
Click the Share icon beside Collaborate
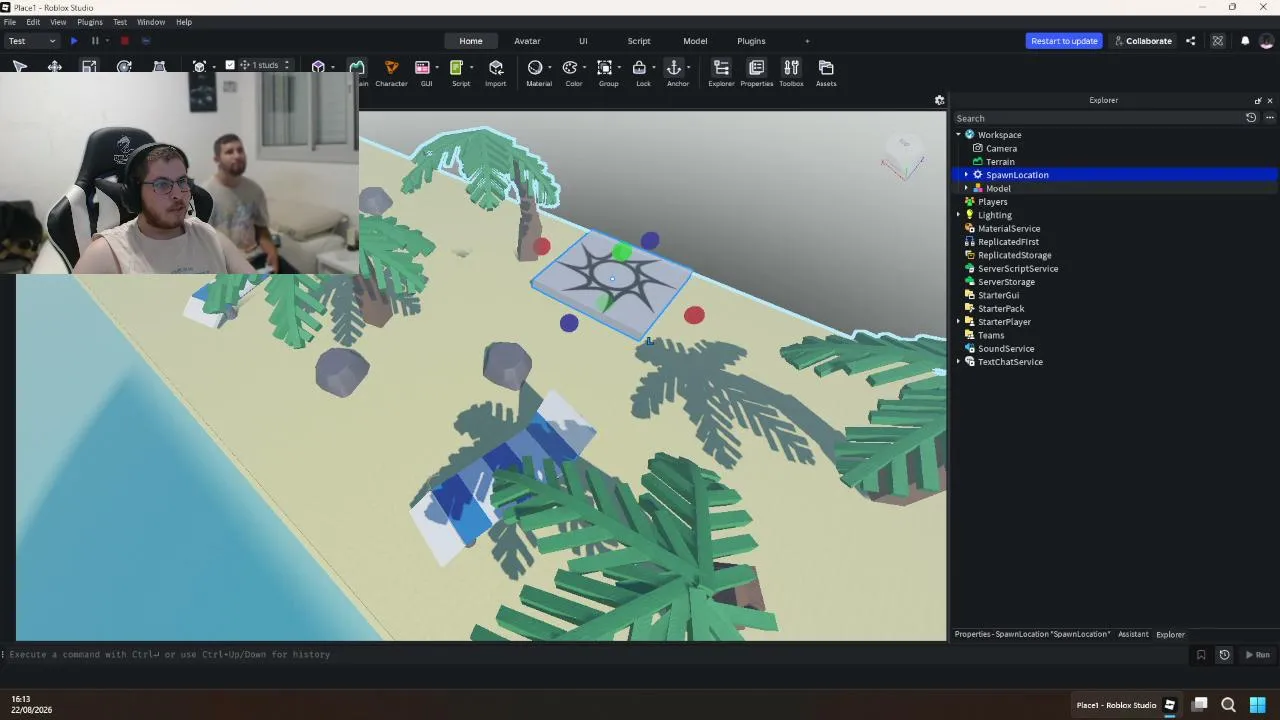(1190, 41)
